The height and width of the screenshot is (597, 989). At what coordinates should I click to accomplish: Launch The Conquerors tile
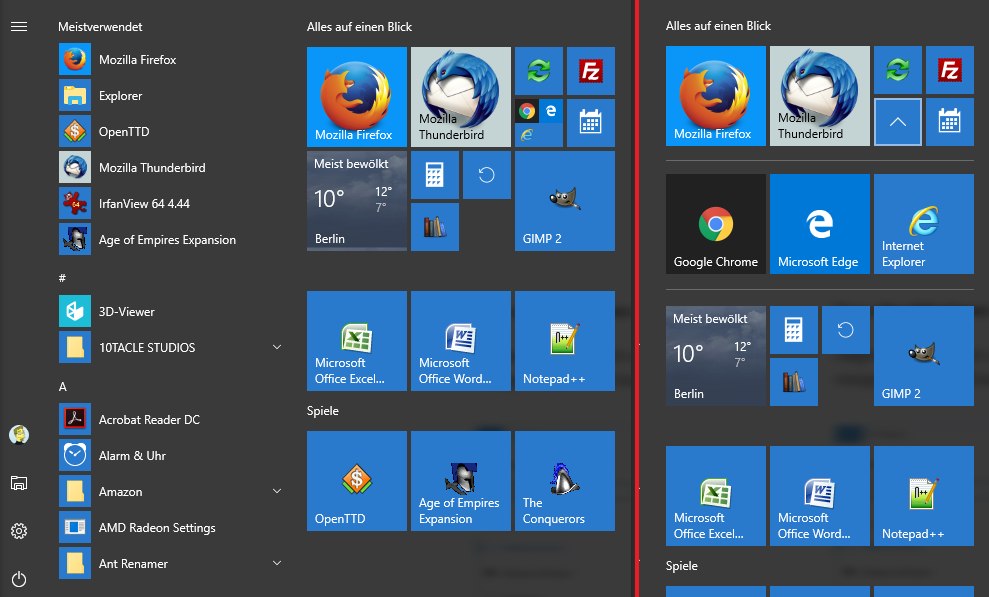pyautogui.click(x=565, y=481)
